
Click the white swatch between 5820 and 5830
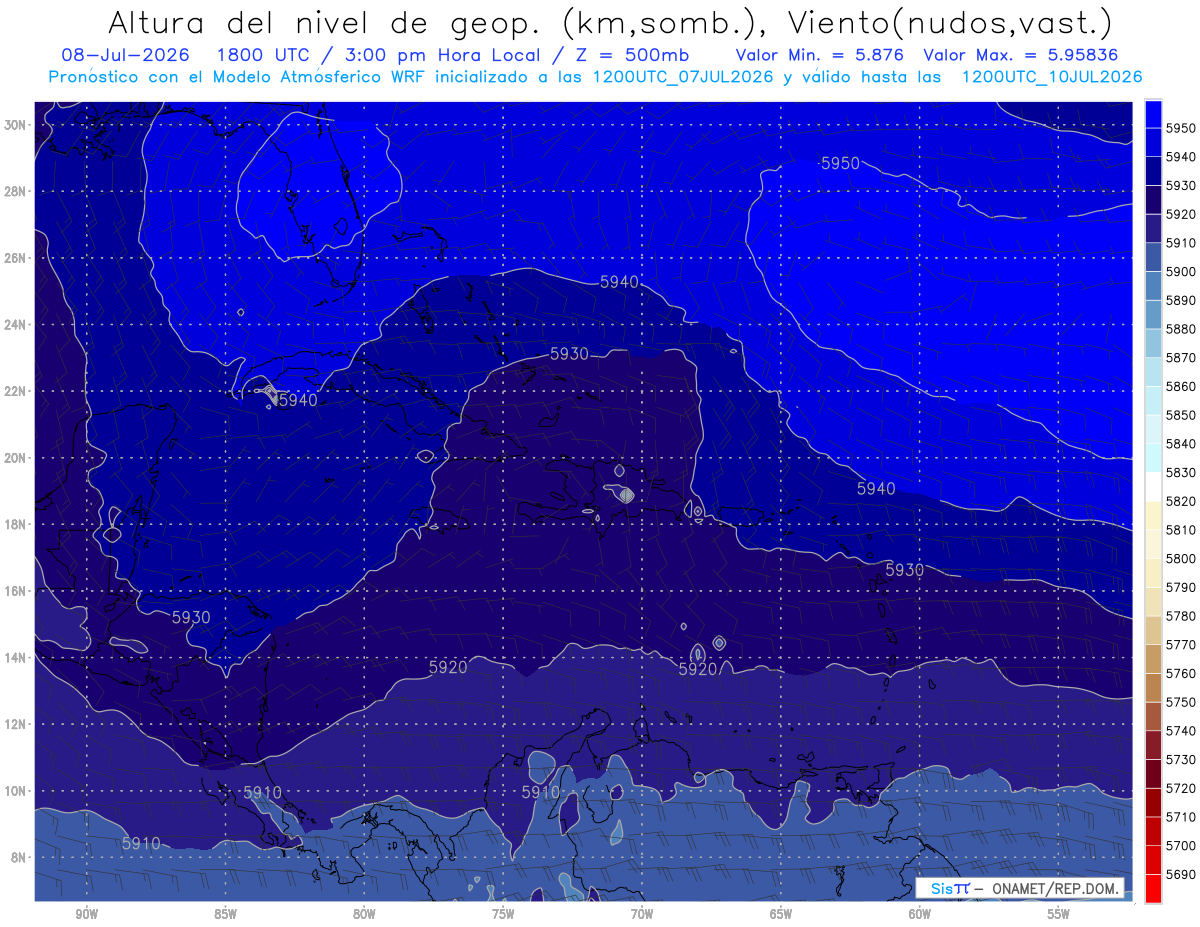(x=1153, y=487)
